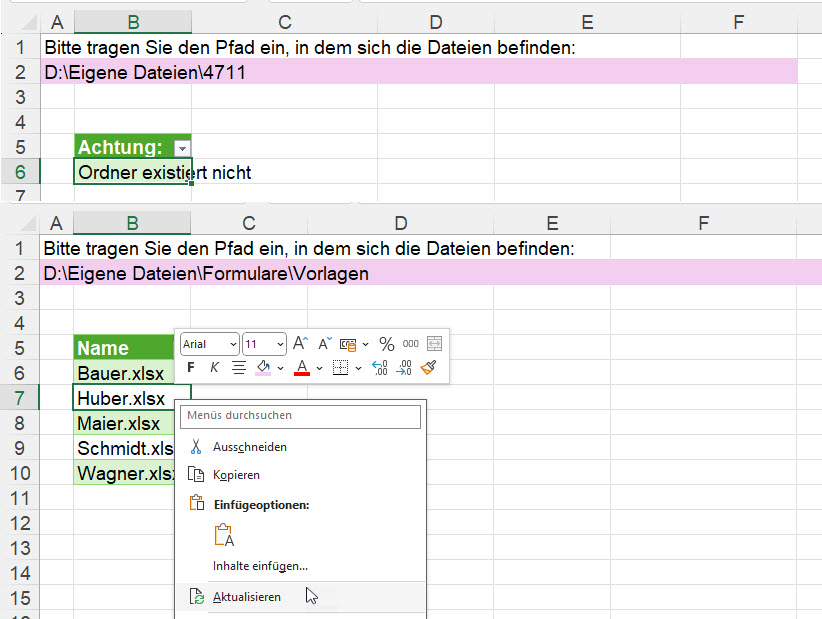The image size is (822, 619).
Task: Click the format painter brush icon
Action: click(430, 368)
